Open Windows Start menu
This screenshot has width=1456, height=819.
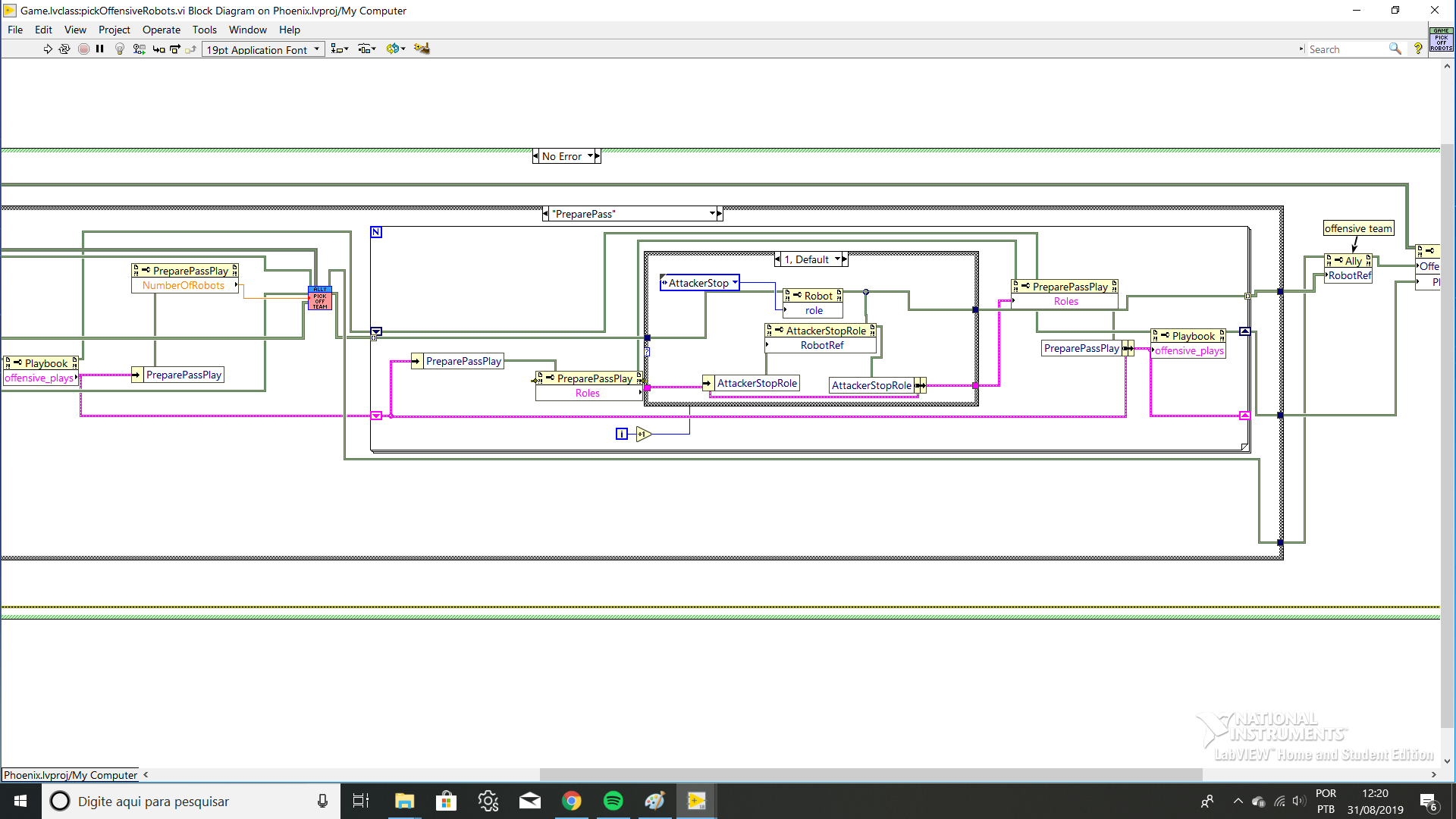pos(20,801)
